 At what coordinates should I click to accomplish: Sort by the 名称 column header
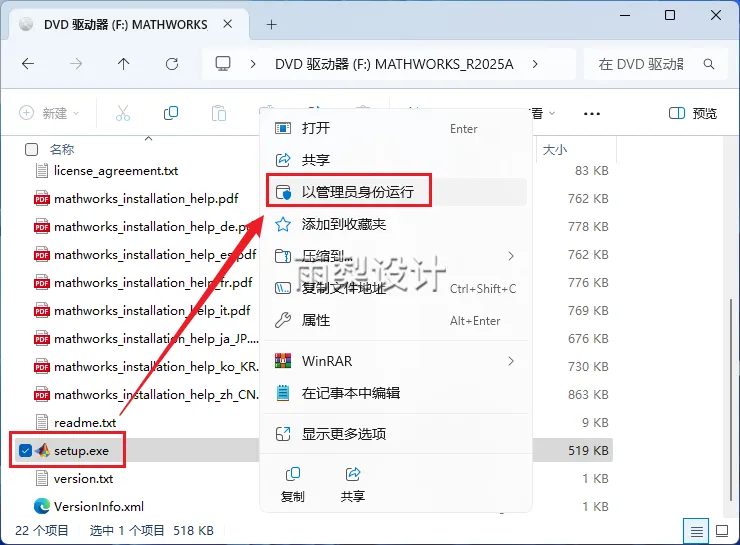click(x=62, y=150)
